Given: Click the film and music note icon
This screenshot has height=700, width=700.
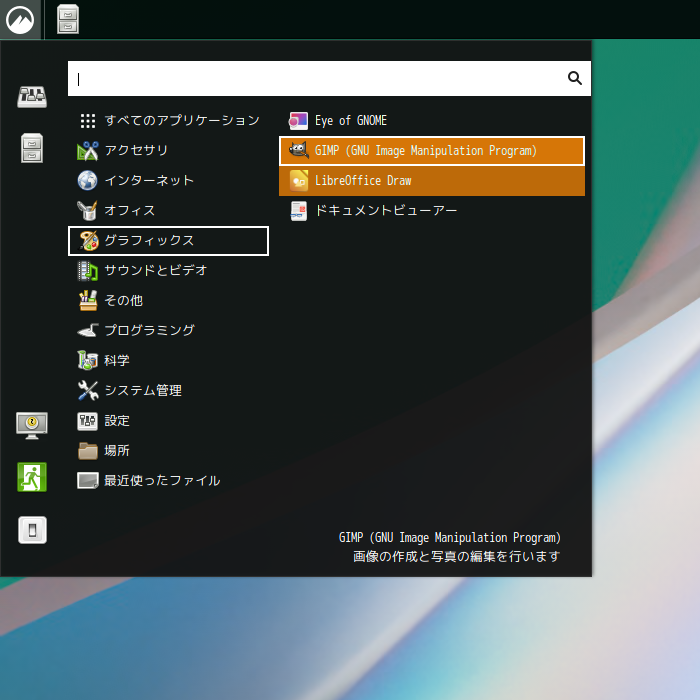Looking at the screenshot, I should pyautogui.click(x=88, y=271).
